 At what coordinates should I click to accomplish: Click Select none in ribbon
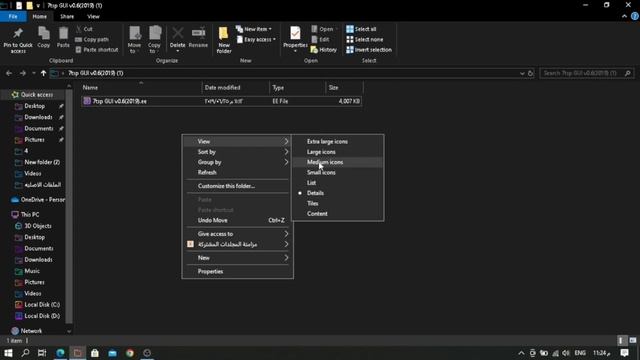(x=364, y=40)
